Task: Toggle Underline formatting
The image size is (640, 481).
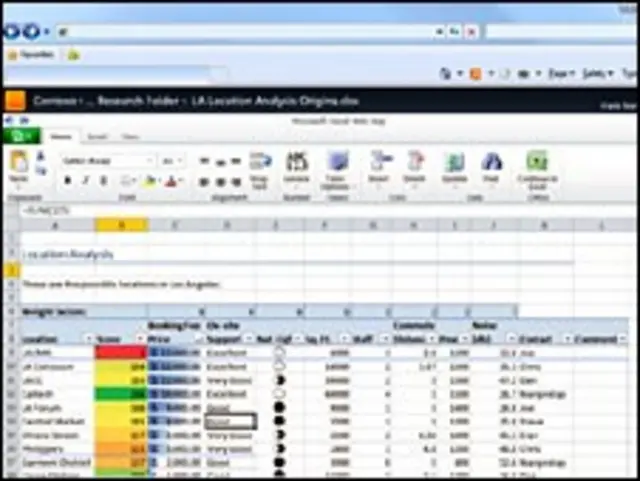Action: click(x=104, y=180)
